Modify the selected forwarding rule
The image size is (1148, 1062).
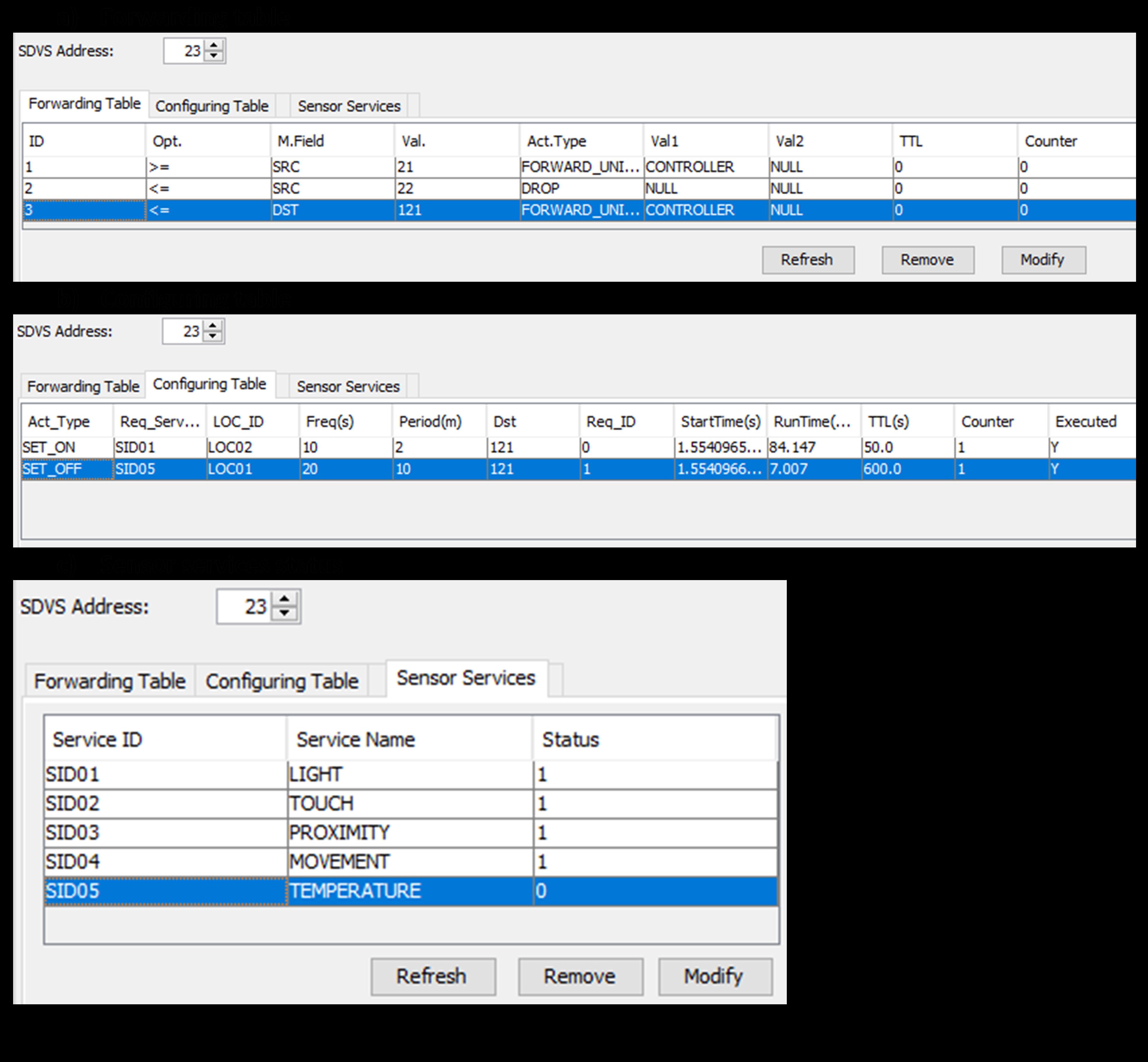tap(1043, 260)
